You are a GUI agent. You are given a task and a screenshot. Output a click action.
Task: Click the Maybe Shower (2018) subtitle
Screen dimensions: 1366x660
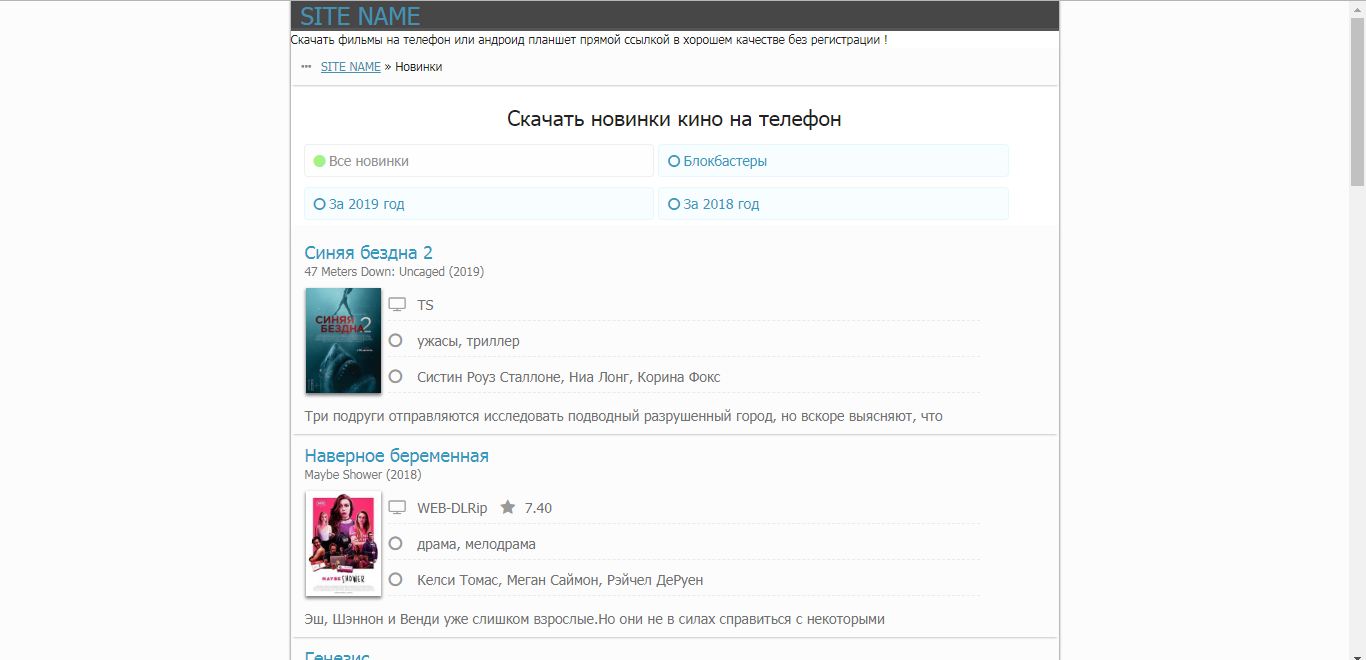pos(363,475)
